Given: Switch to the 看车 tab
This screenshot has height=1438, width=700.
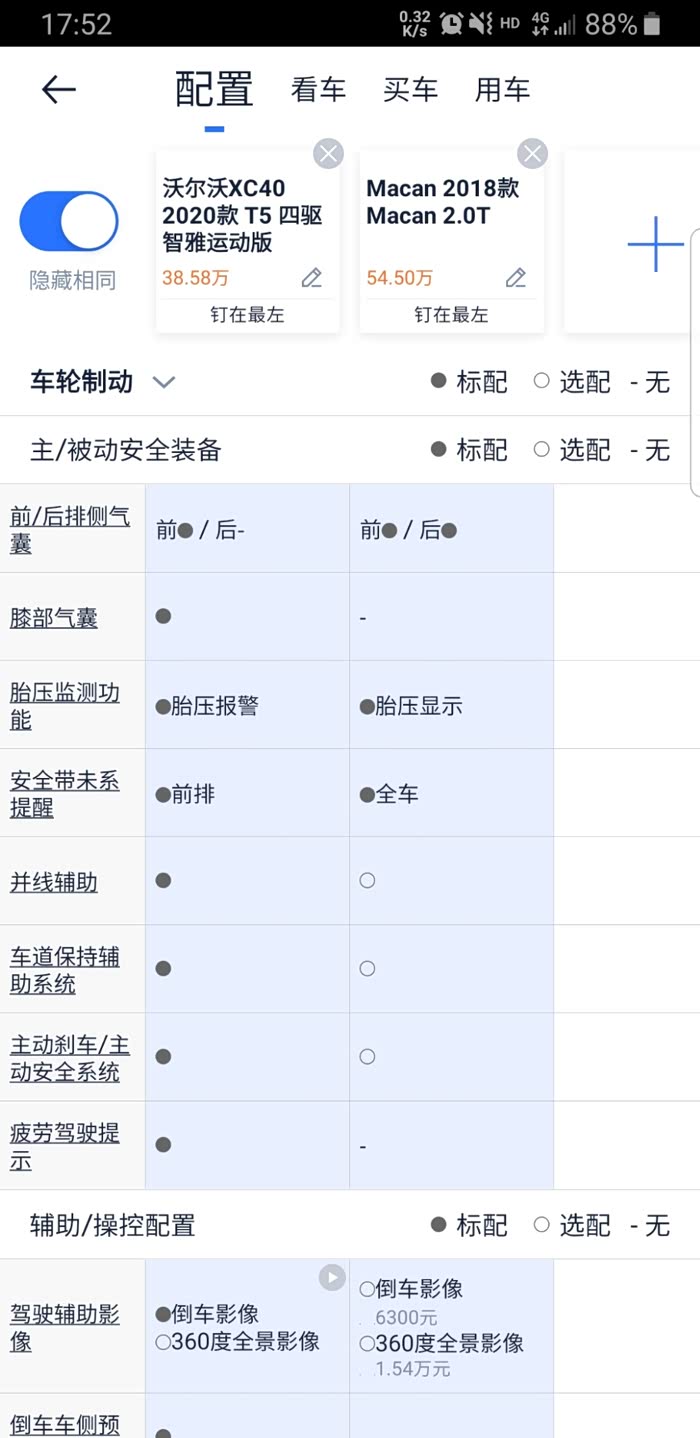Looking at the screenshot, I should (318, 90).
